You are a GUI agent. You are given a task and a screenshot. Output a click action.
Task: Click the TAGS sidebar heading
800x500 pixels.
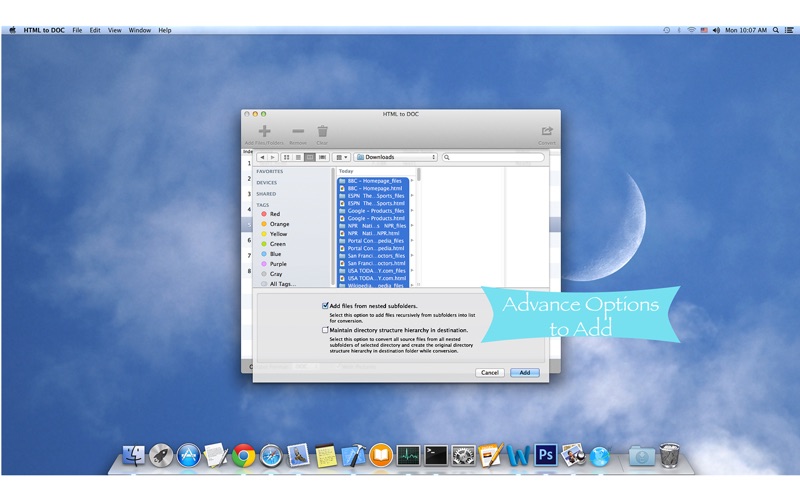(262, 205)
